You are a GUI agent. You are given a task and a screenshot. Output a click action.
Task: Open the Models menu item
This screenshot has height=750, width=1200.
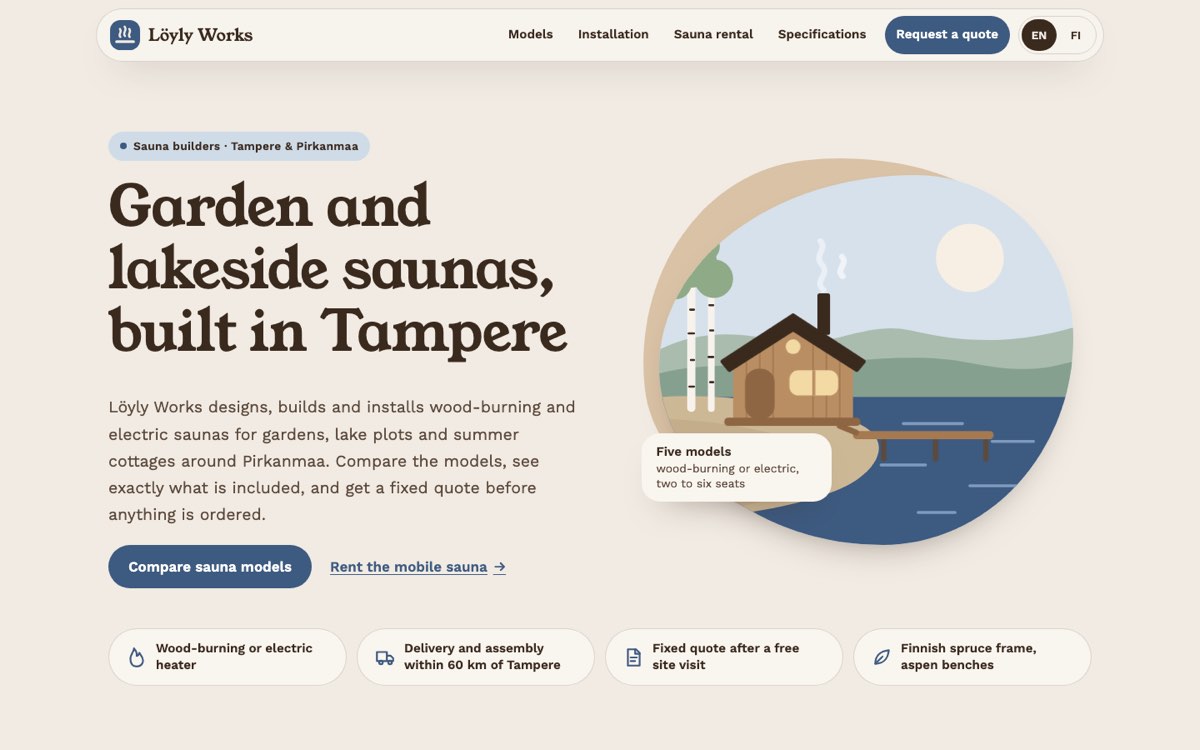point(530,34)
